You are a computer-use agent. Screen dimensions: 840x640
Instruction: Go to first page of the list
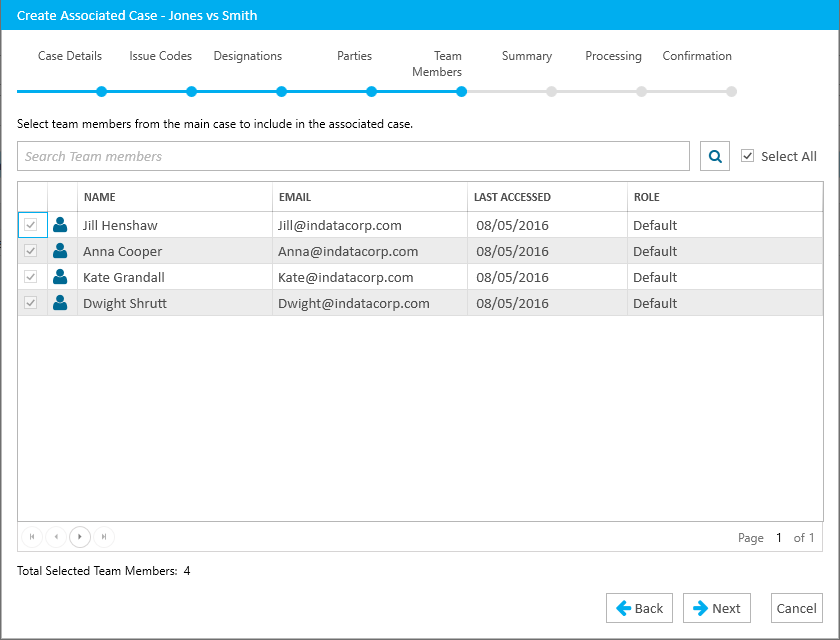(x=32, y=537)
